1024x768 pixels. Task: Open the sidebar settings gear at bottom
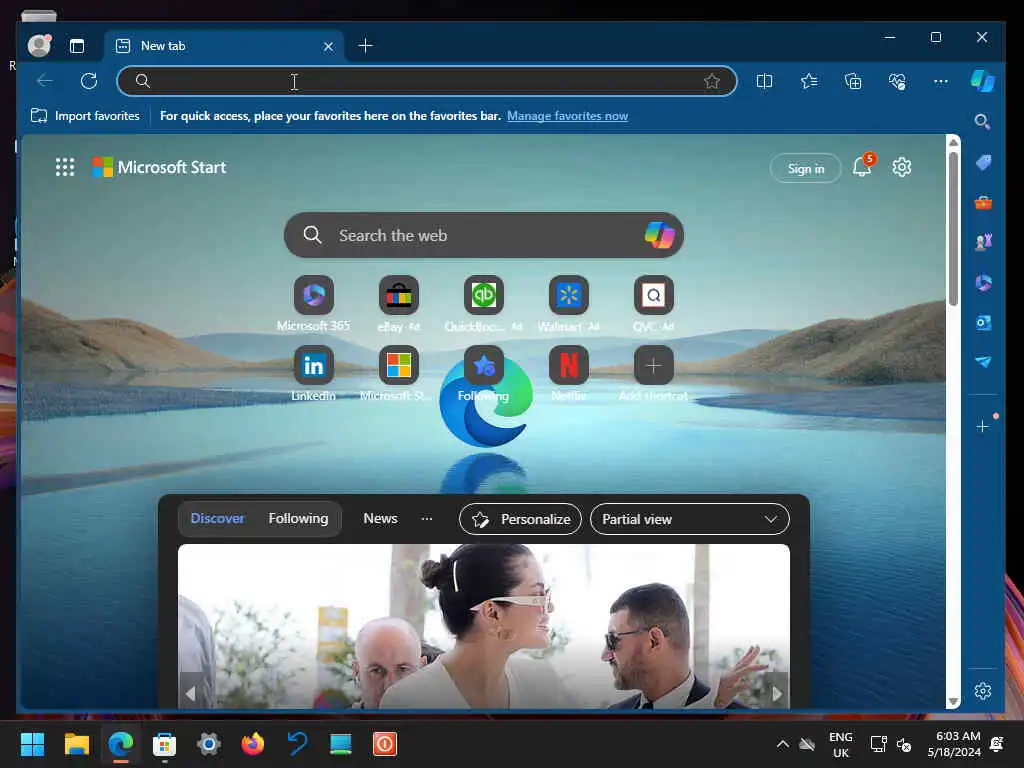[x=982, y=691]
